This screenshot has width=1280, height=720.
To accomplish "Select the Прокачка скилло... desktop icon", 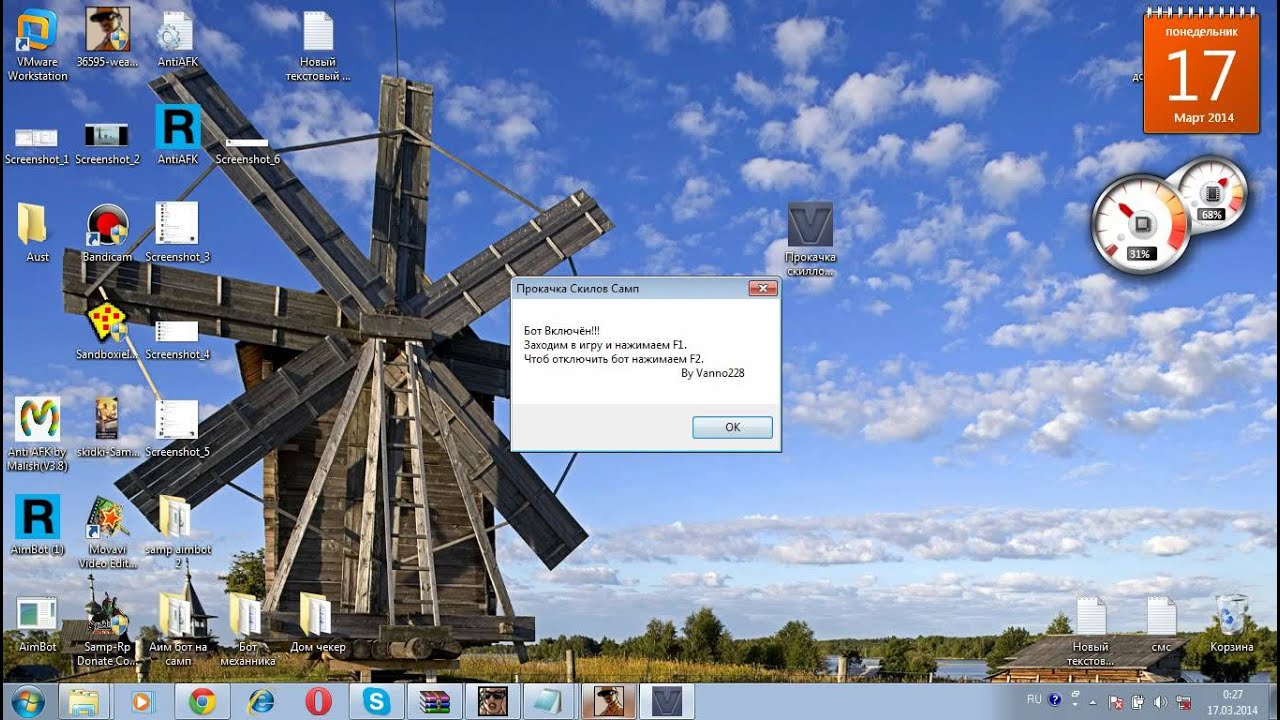I will tap(810, 240).
